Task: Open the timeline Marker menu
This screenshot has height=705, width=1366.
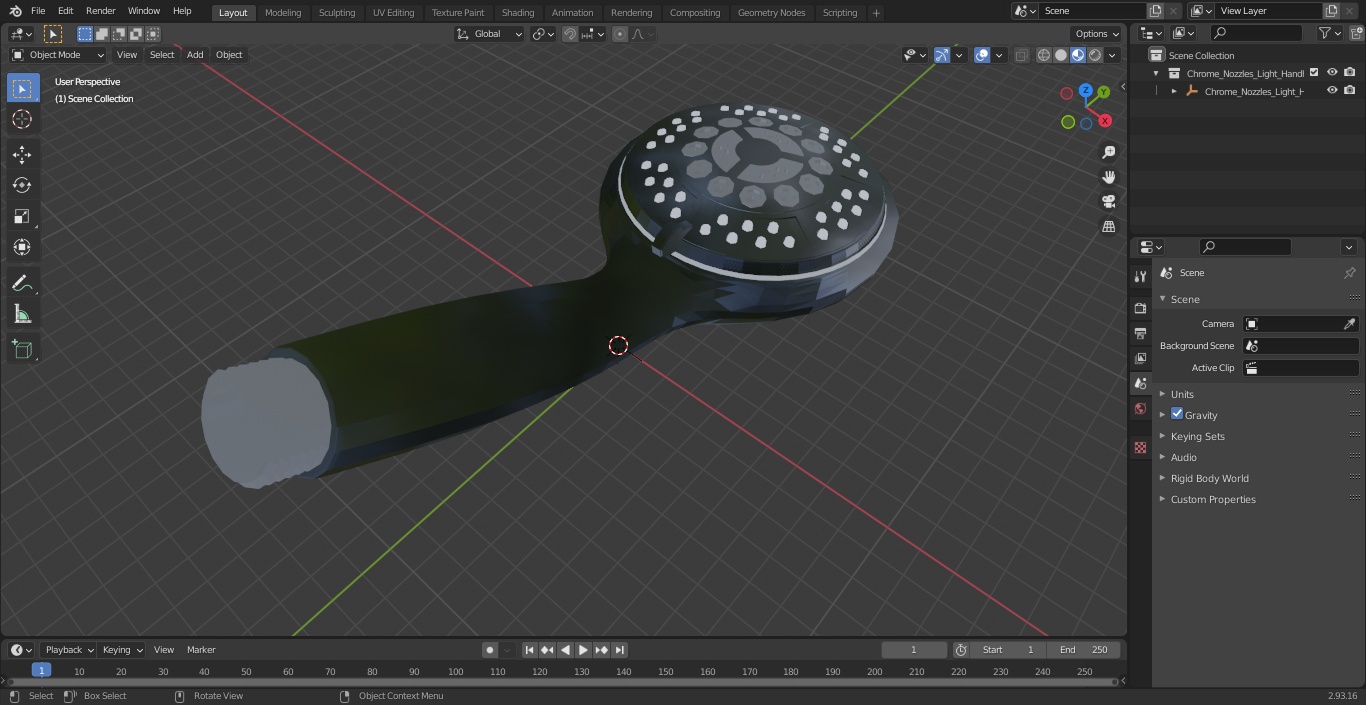Action: click(201, 650)
